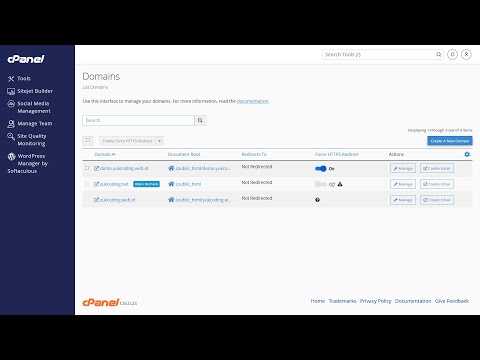Screen dimensions: 480x360
Task: Open the notifications bell icon
Action: pyautogui.click(x=452, y=54)
